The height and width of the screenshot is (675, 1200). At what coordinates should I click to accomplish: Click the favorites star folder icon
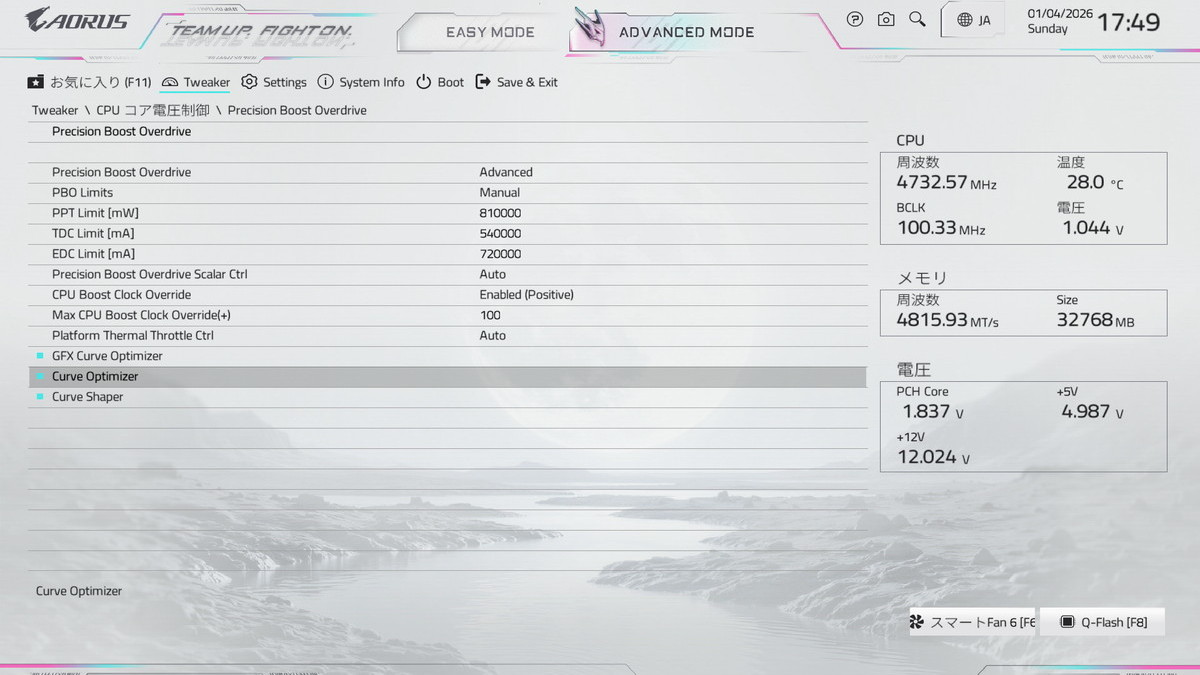click(x=36, y=82)
